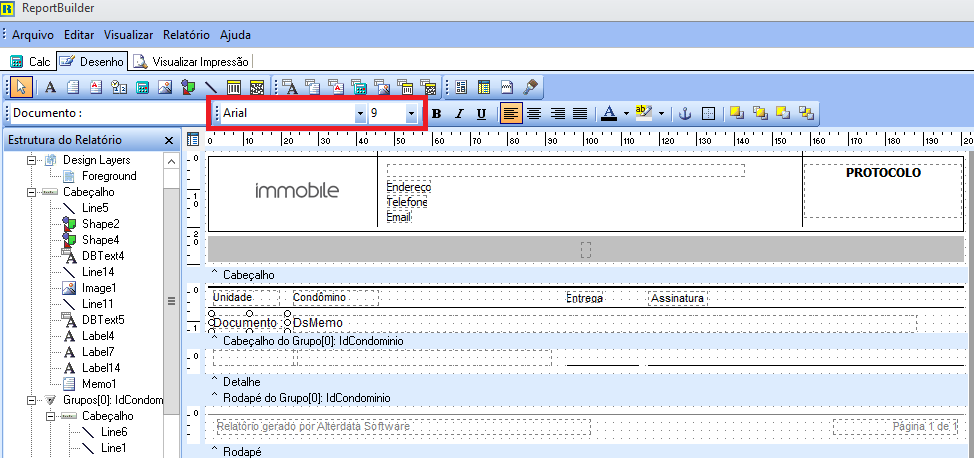
Task: Select DBText4 in the report tree
Action: click(x=102, y=256)
